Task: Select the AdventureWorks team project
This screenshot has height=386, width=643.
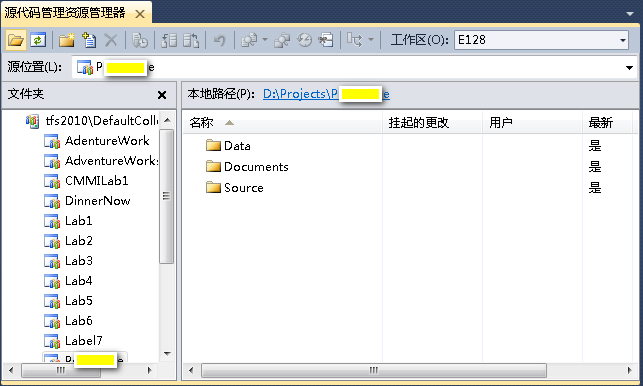Action: pyautogui.click(x=111, y=161)
